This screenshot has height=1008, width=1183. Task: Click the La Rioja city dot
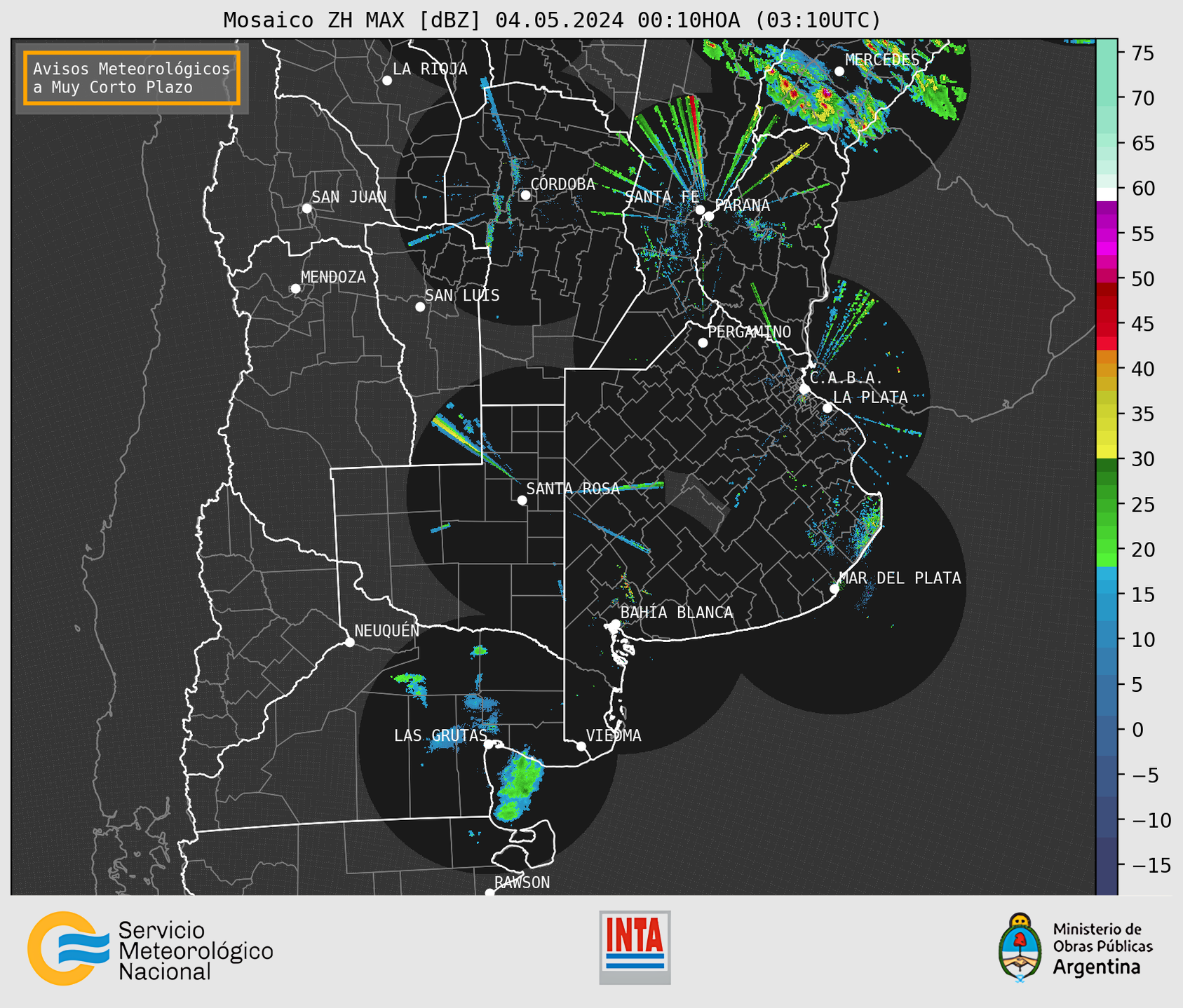pyautogui.click(x=387, y=81)
